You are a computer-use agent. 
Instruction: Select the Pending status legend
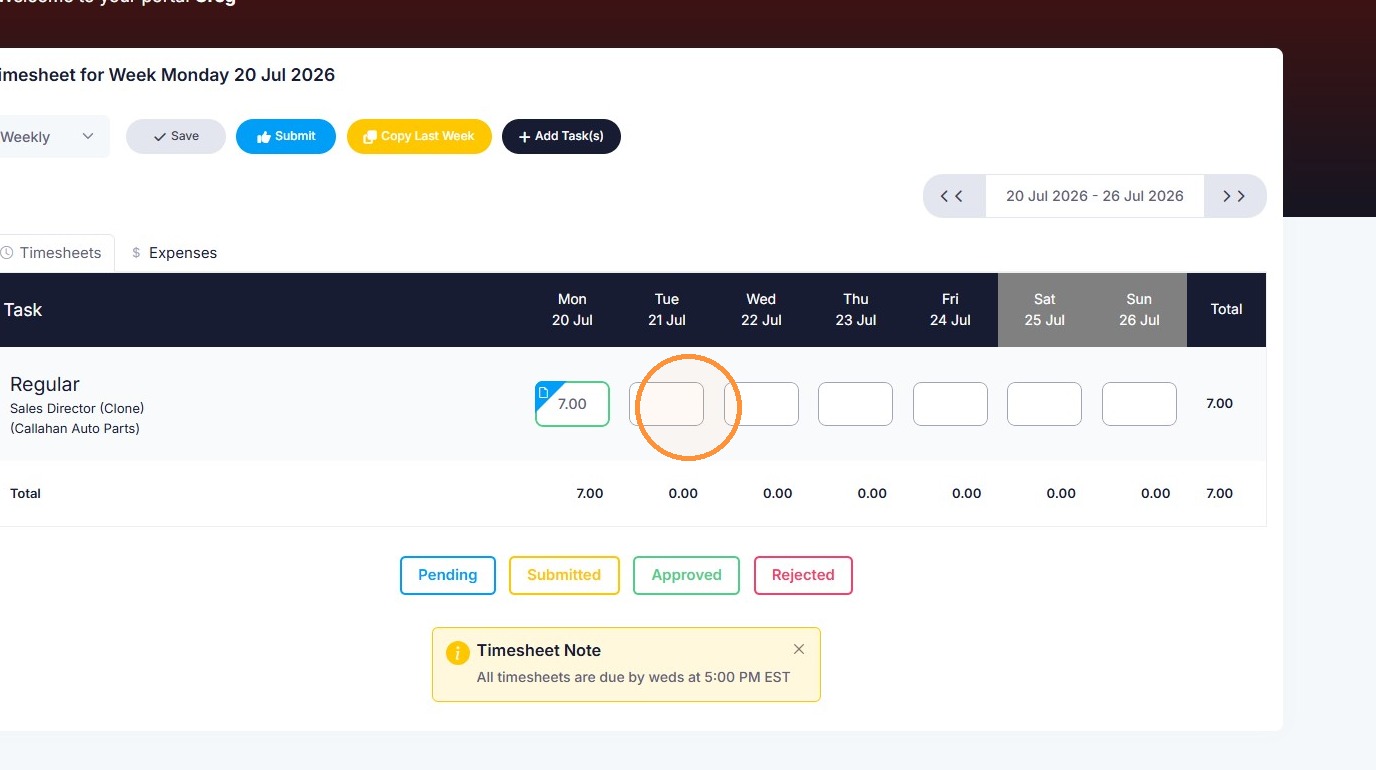click(448, 575)
